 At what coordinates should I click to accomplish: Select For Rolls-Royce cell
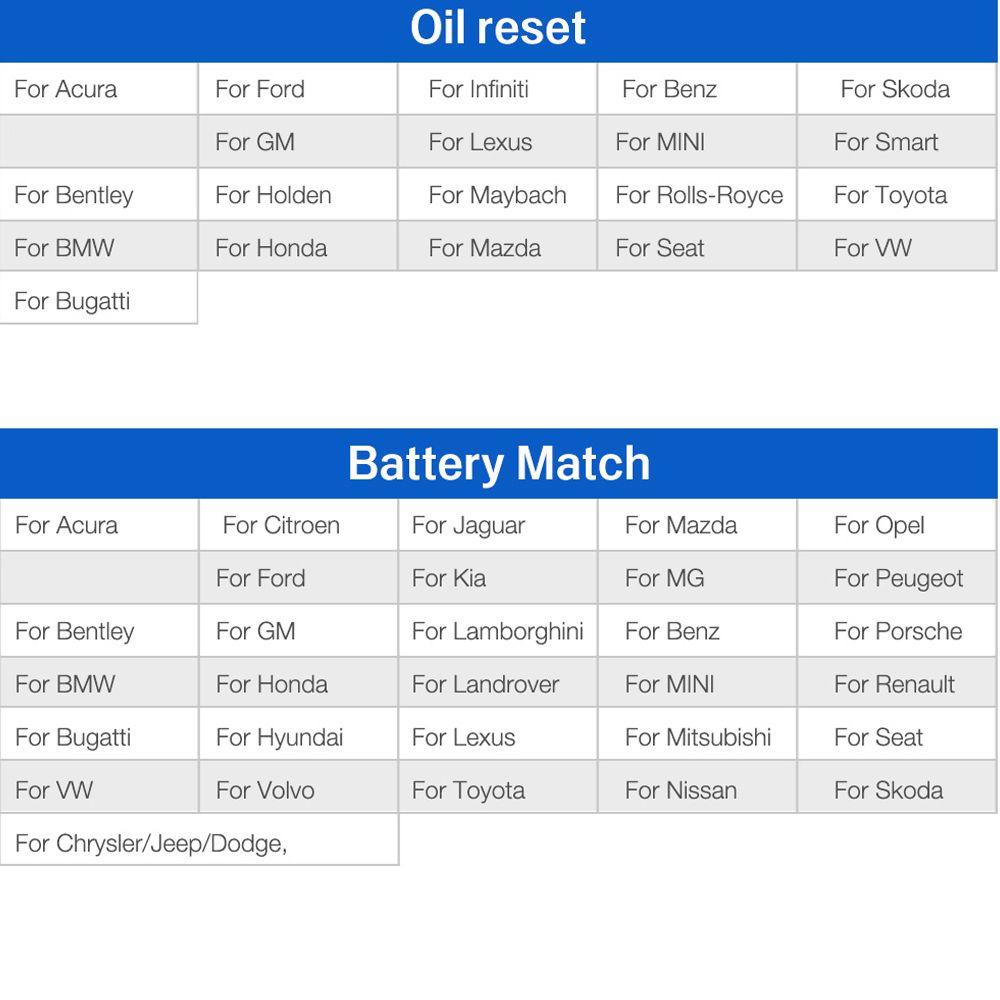coord(697,195)
